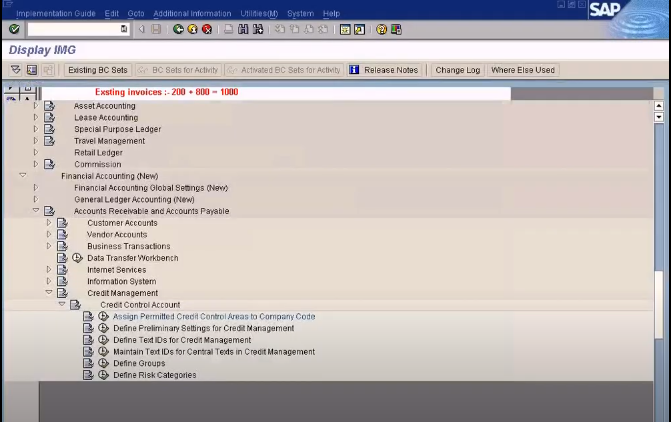
Task: Open documentation icon for Lease Accounting
Action: 49,117
